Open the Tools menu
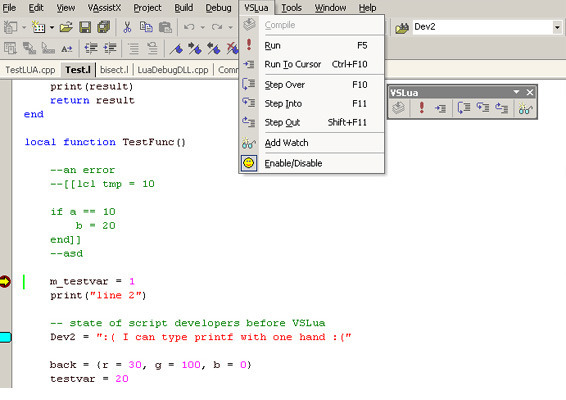This screenshot has height=400, width=566. coord(291,8)
